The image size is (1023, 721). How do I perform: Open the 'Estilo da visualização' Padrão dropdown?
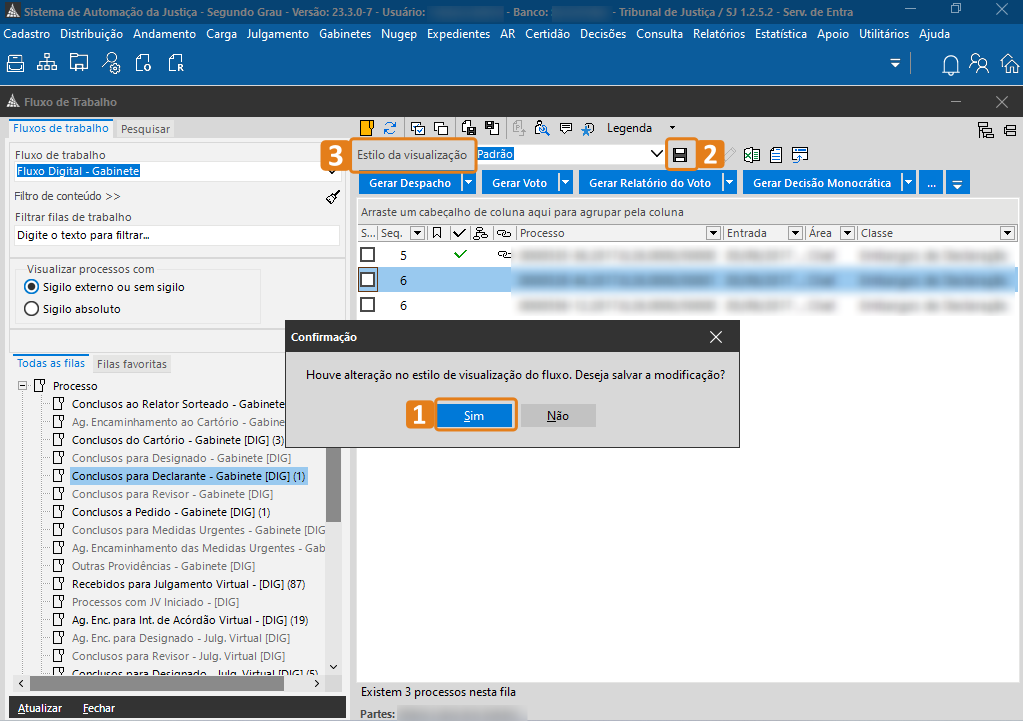[x=656, y=155]
